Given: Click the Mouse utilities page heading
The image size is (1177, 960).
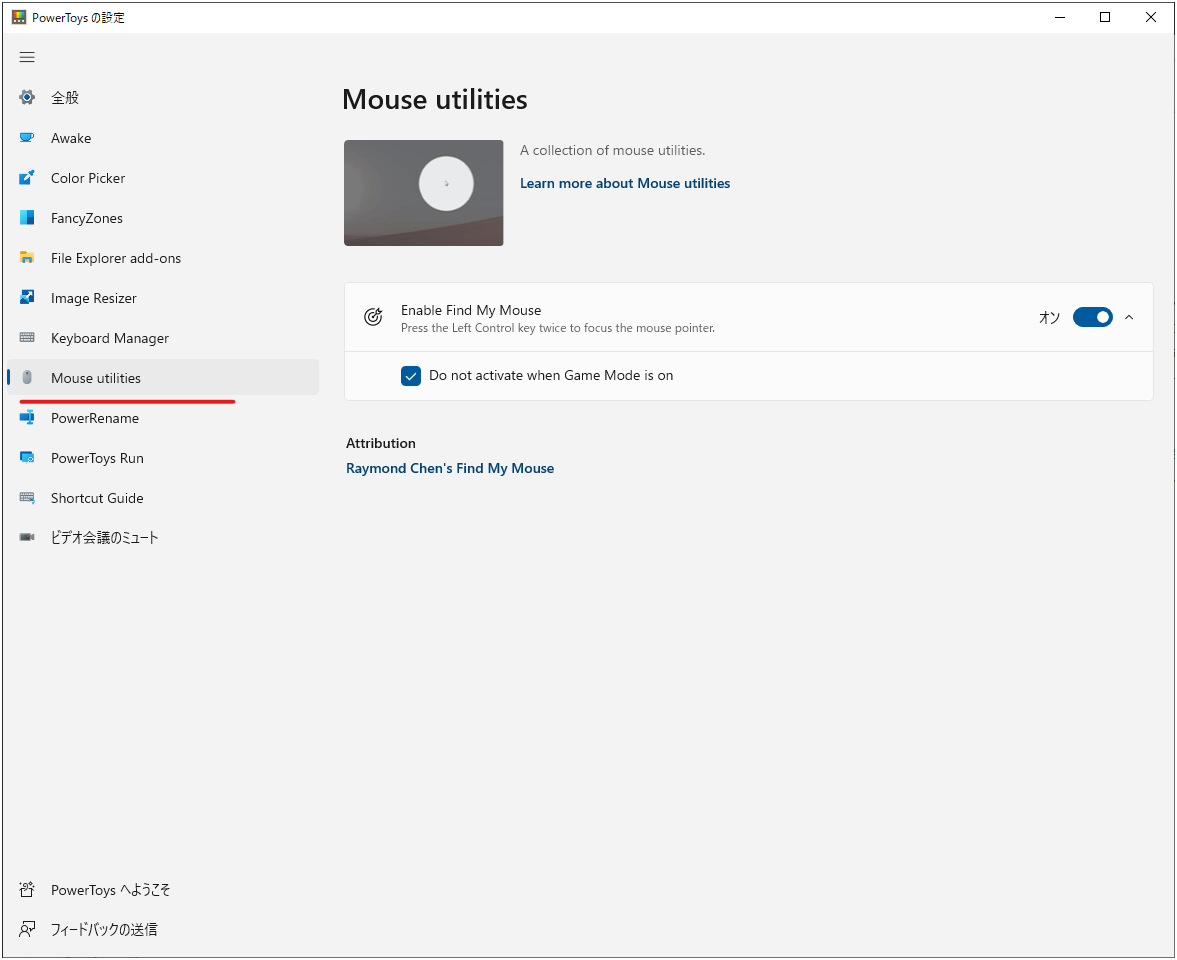Looking at the screenshot, I should tap(435, 99).
